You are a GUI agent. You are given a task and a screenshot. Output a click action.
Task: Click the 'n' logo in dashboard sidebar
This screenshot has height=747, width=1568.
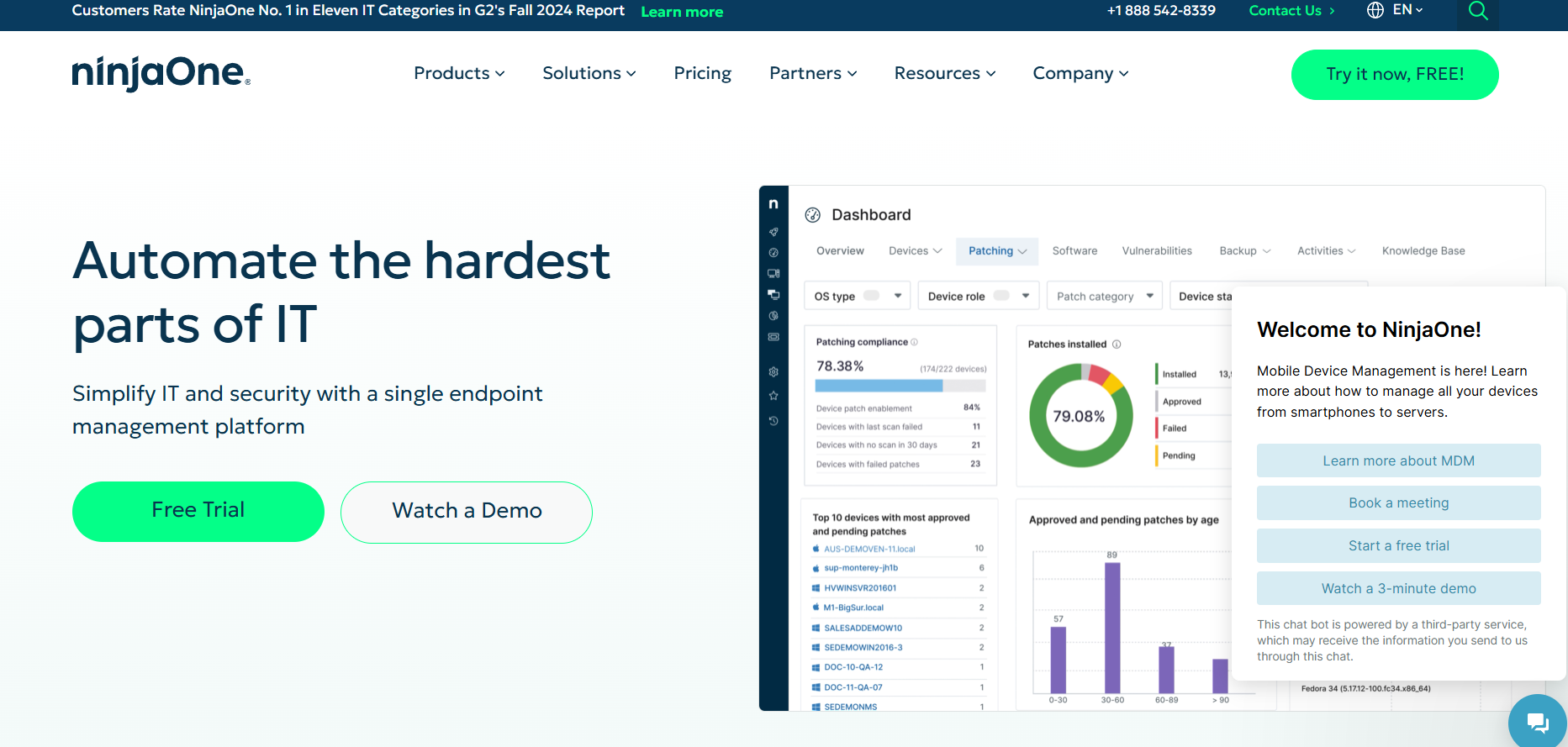coord(773,204)
